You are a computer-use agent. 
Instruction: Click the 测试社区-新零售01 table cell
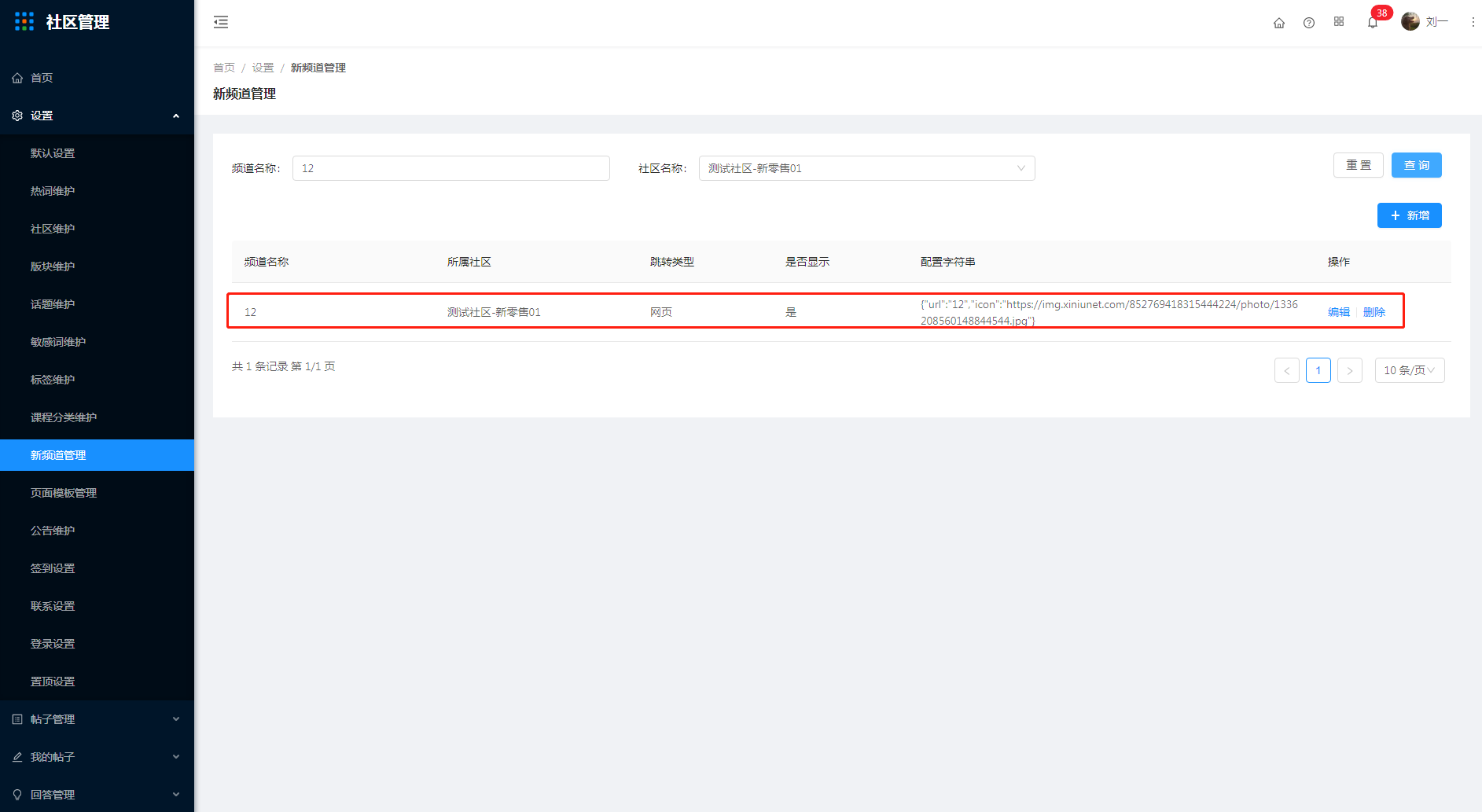pos(494,312)
